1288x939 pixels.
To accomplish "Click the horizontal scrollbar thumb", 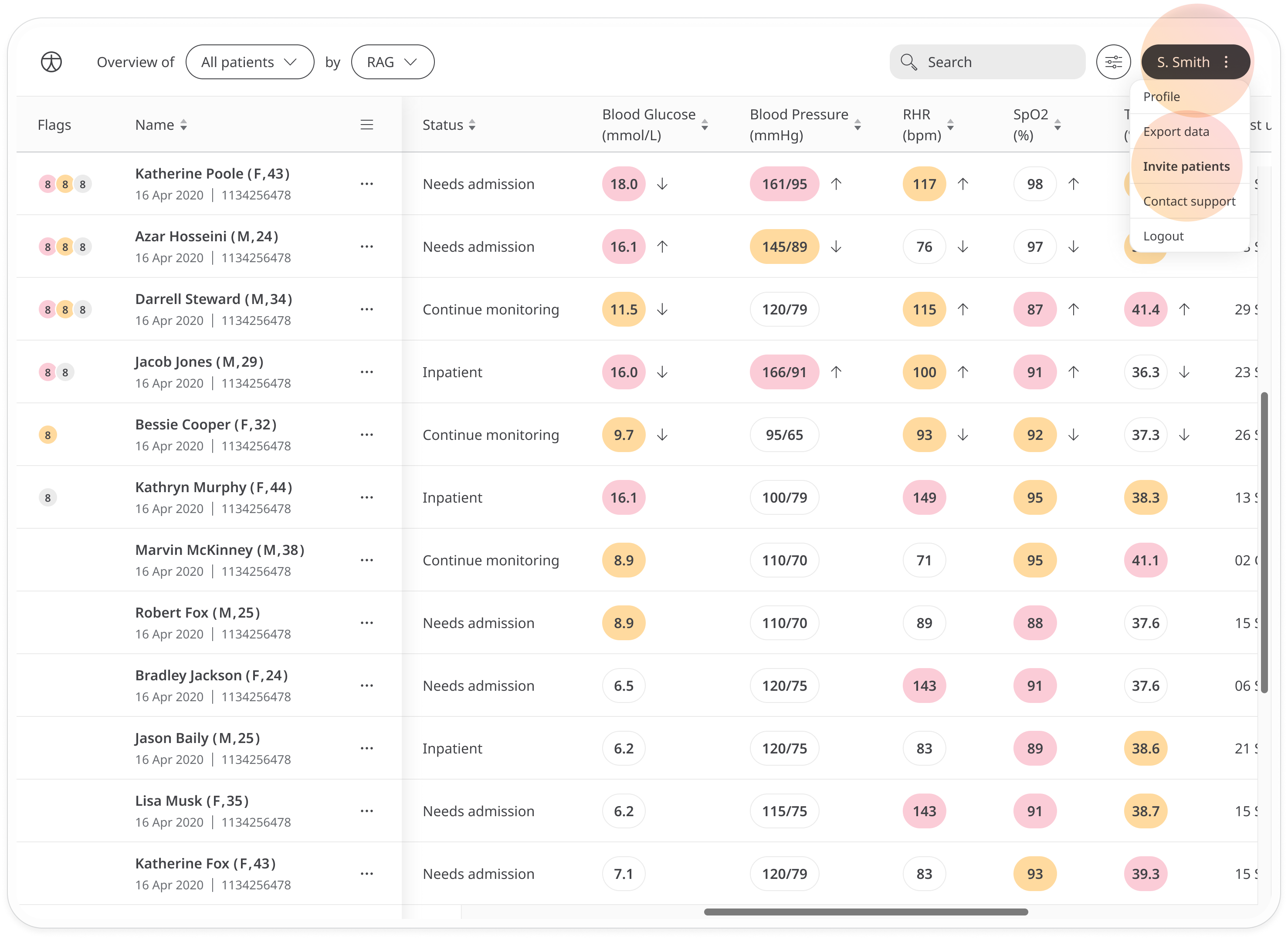I will [x=865, y=912].
